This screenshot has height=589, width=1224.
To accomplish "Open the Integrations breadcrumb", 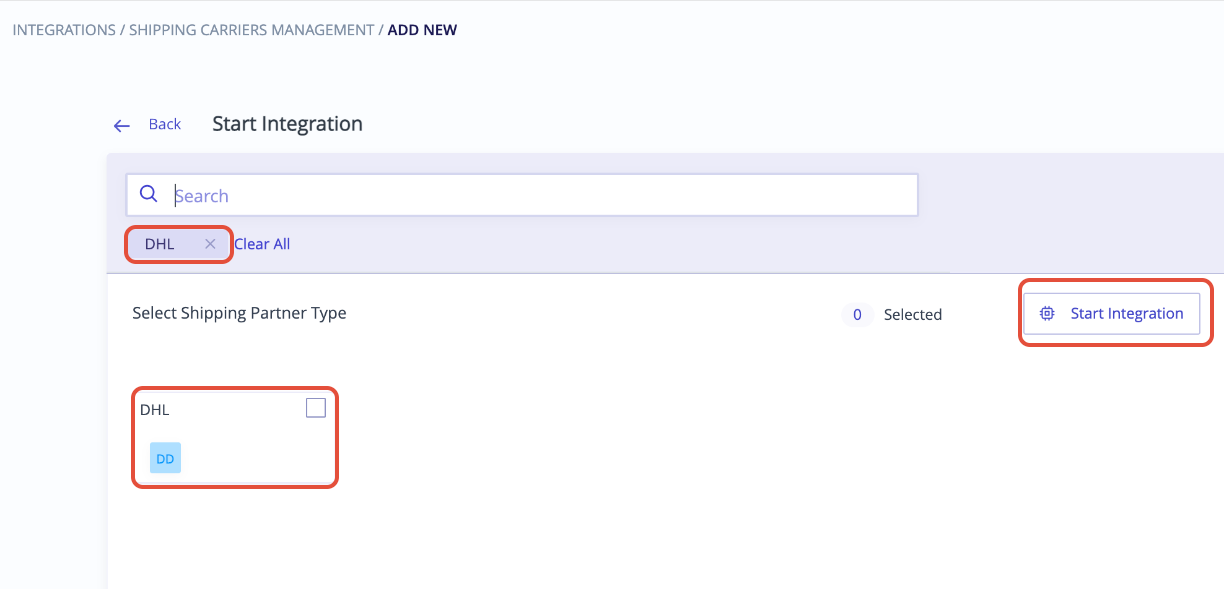I will coord(64,30).
